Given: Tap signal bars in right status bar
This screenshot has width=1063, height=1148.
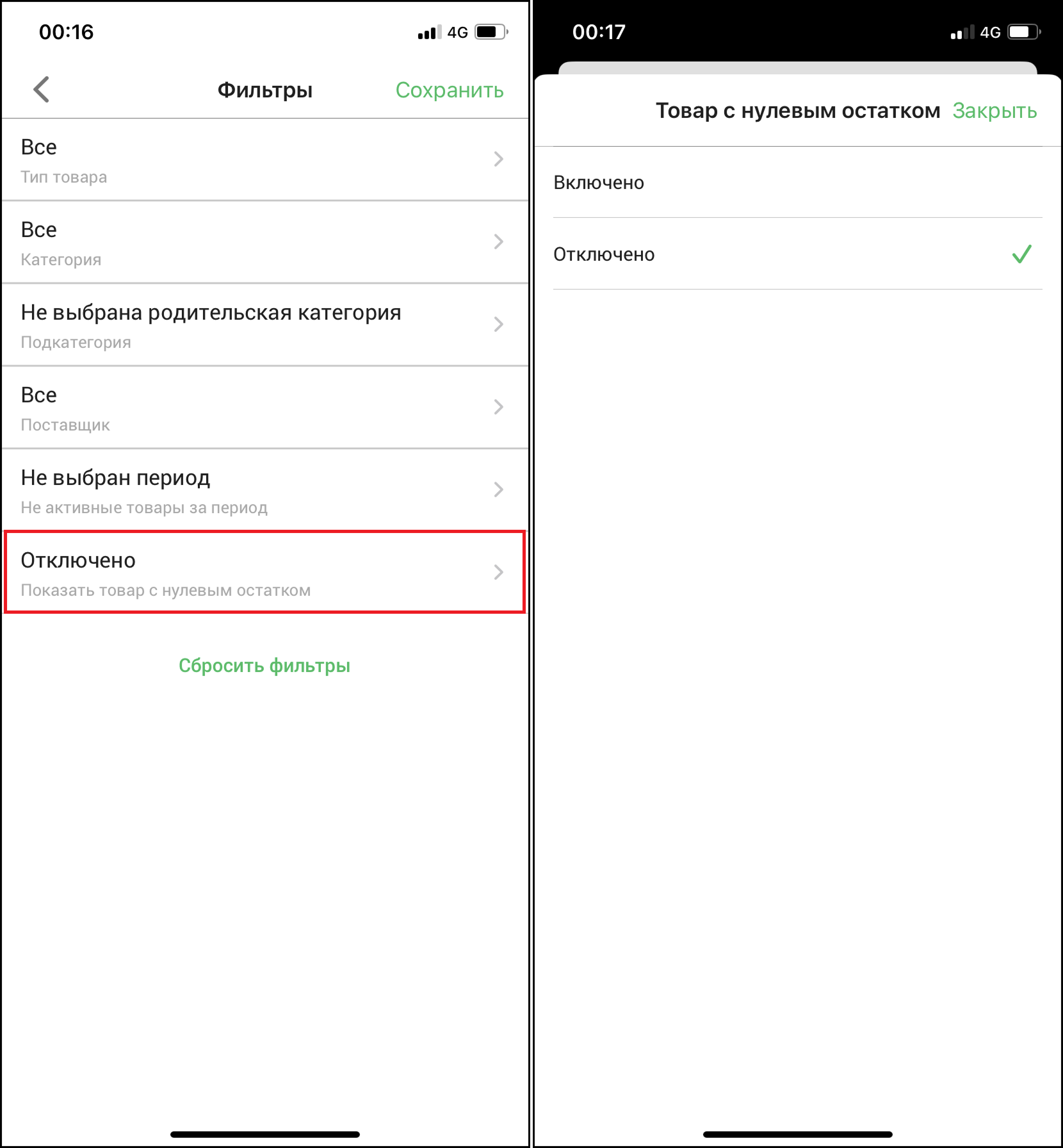Looking at the screenshot, I should [x=962, y=32].
